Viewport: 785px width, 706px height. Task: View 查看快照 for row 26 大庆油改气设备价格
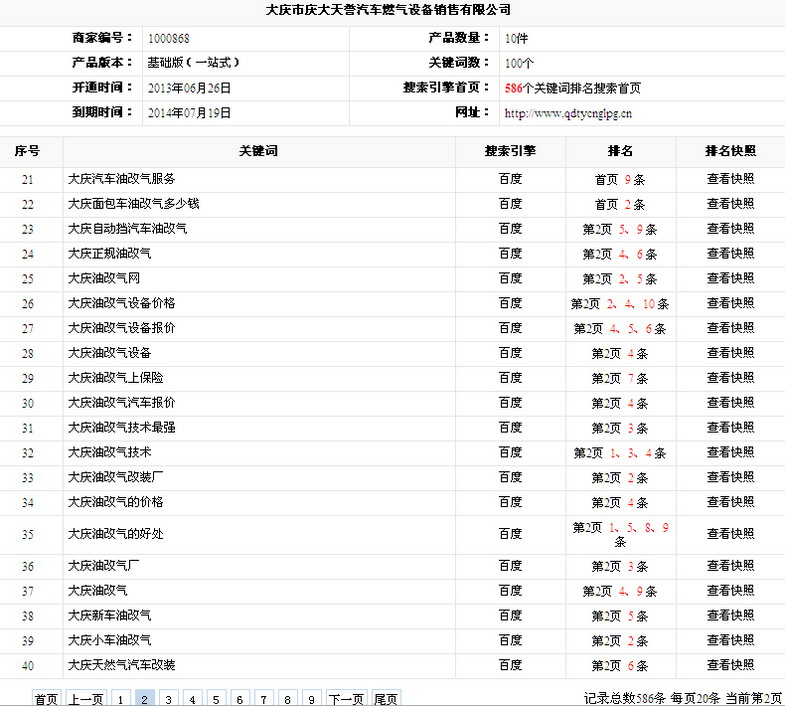click(730, 303)
